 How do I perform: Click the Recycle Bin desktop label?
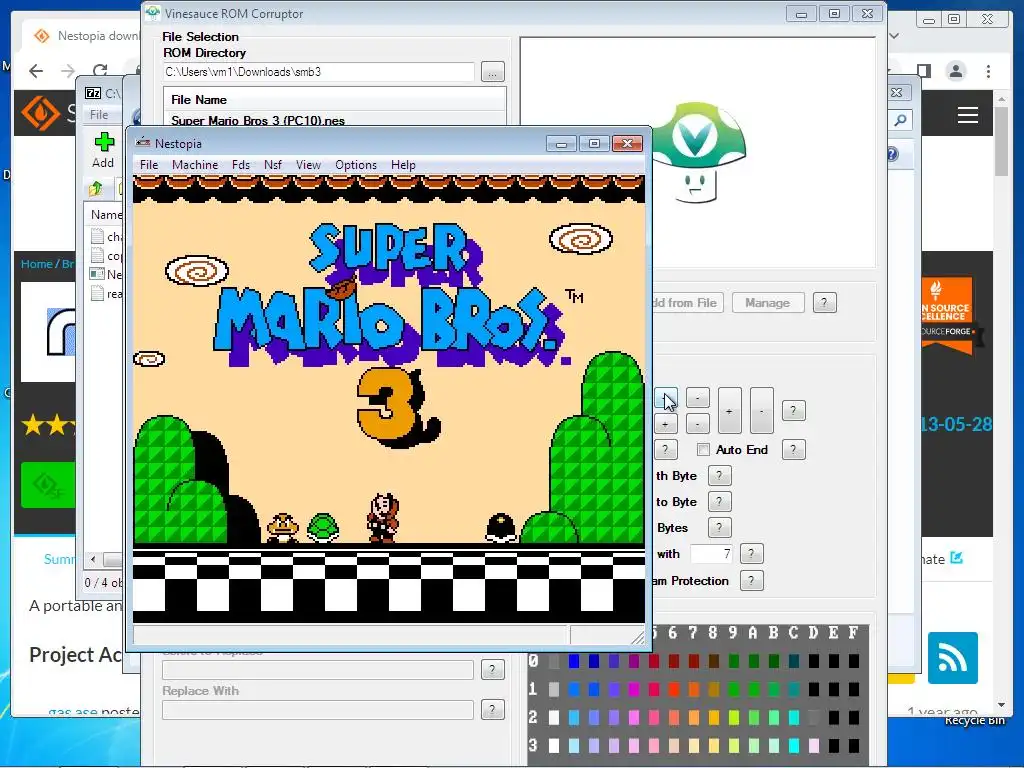974,720
